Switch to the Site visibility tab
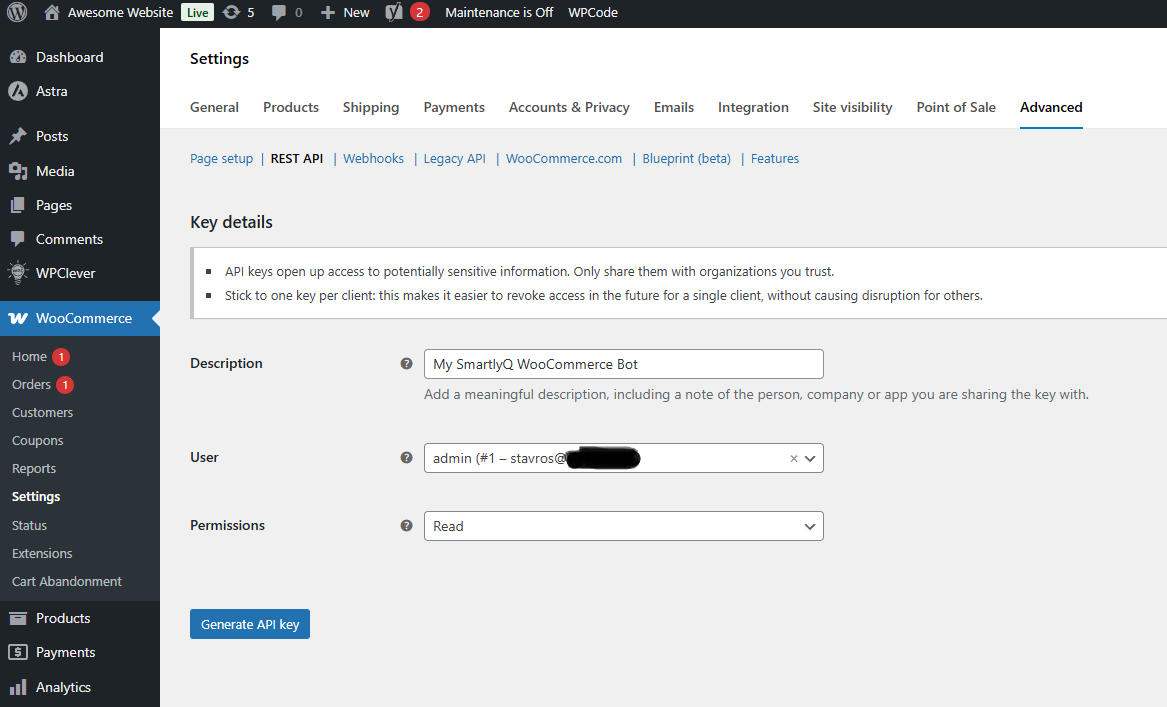 point(852,107)
